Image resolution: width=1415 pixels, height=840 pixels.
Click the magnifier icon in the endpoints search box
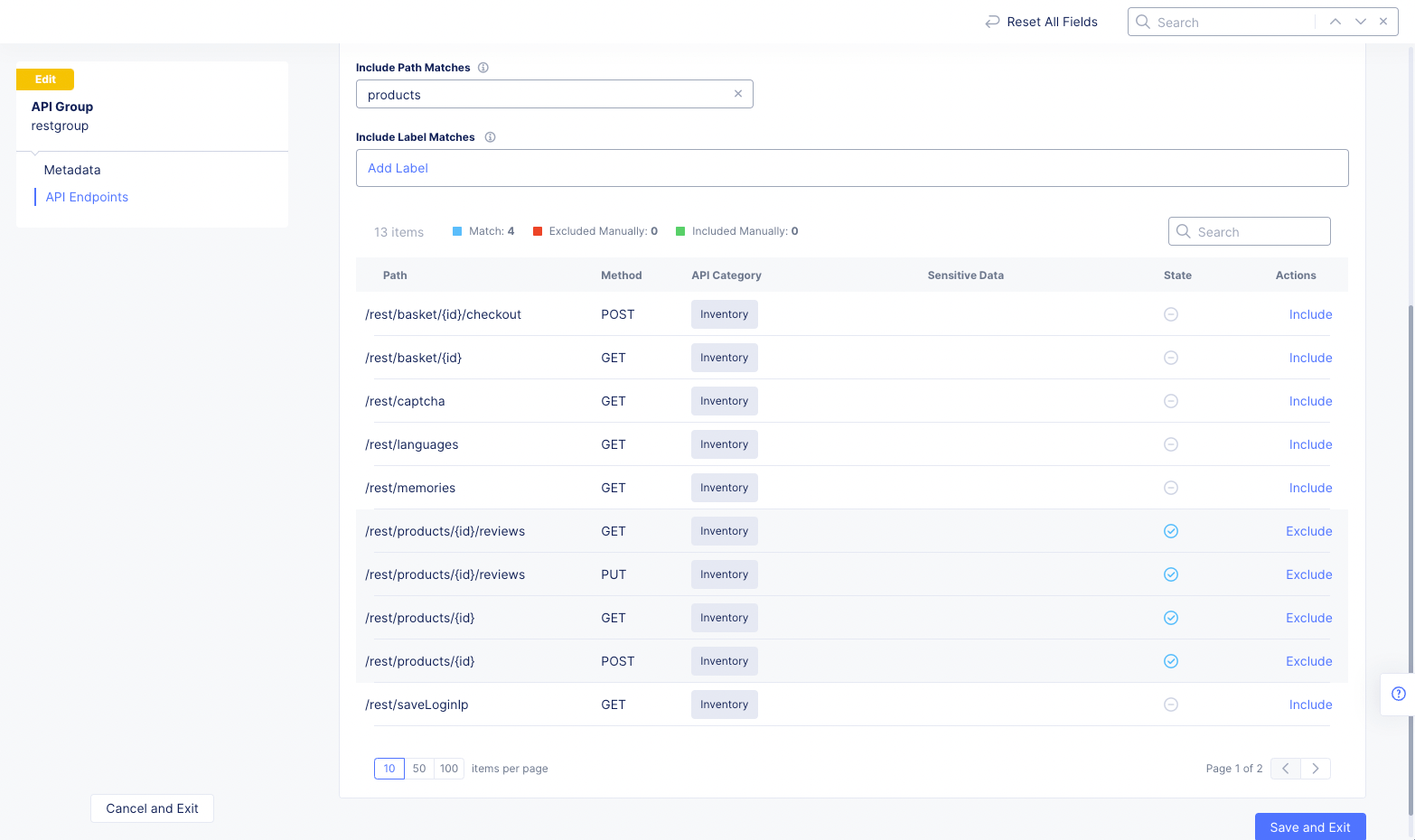1184,231
